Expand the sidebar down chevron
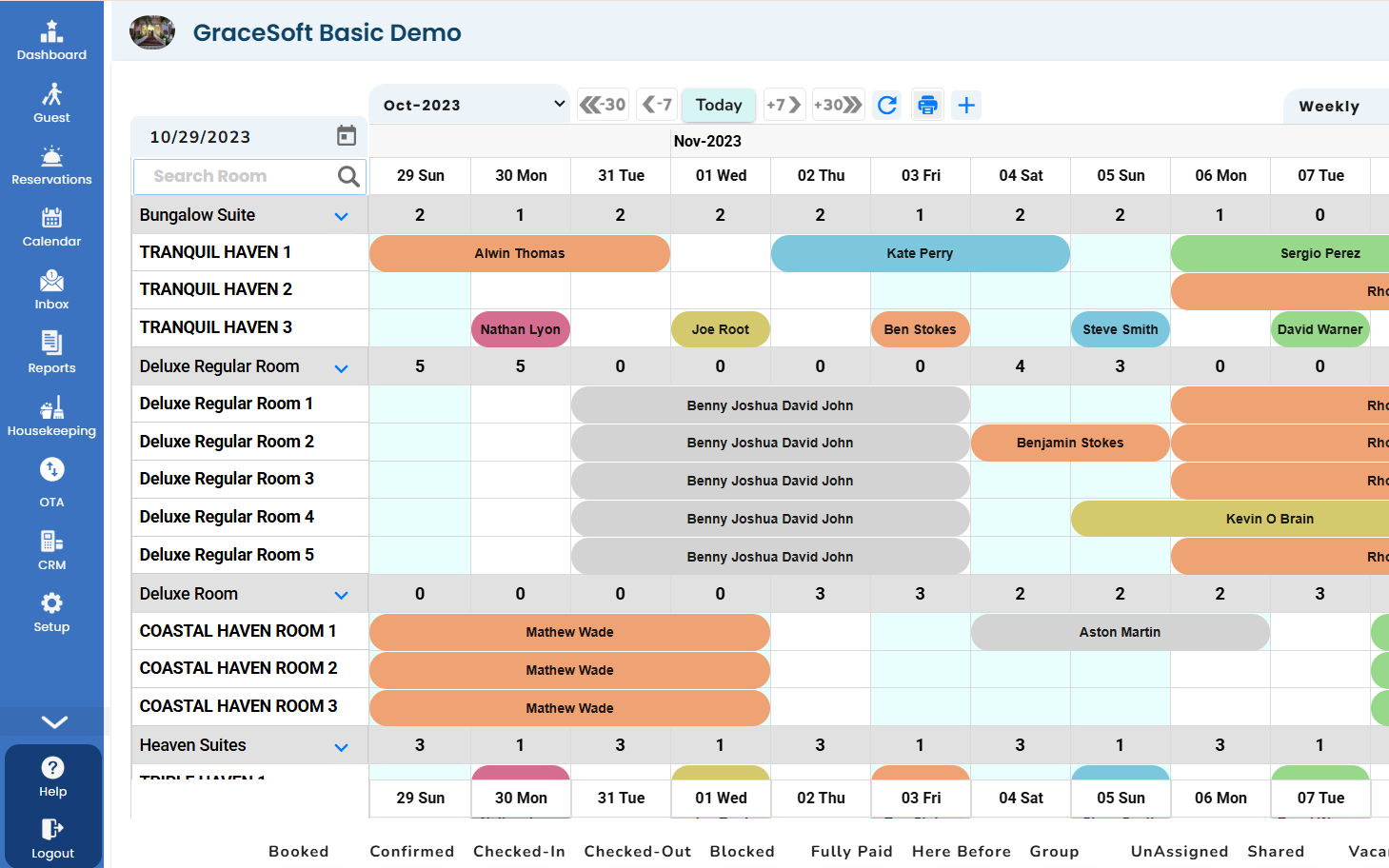 click(x=54, y=721)
